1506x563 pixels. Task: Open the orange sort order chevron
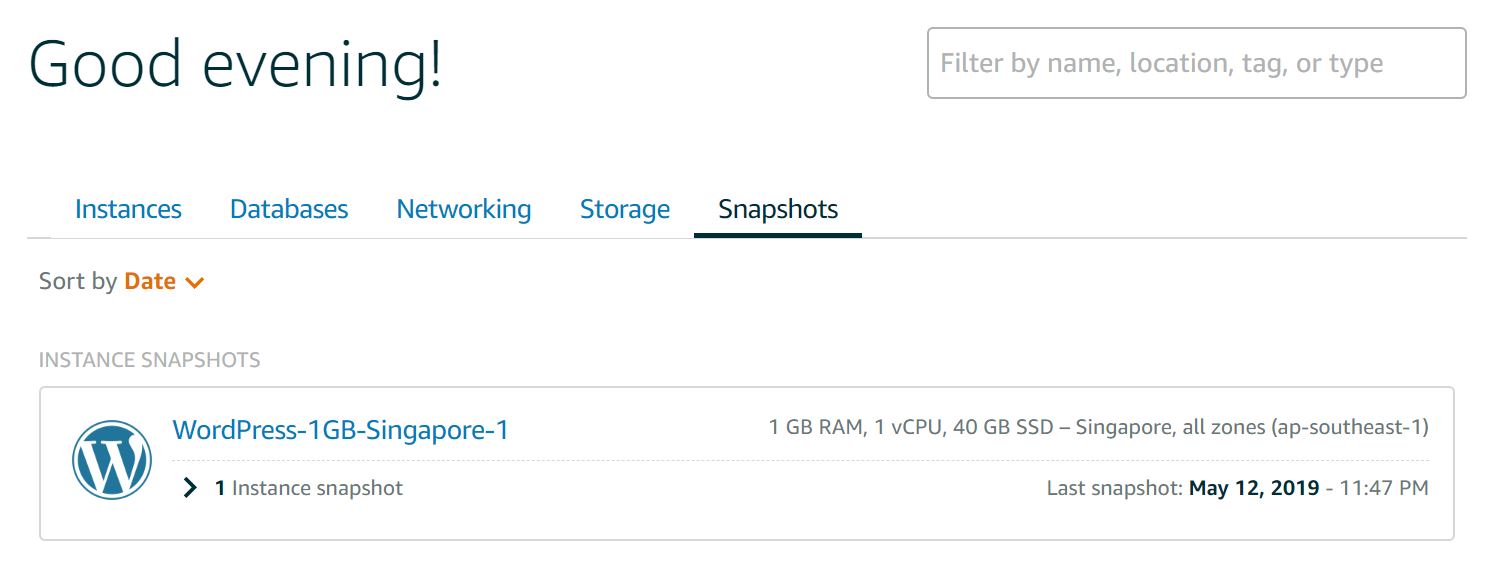point(195,283)
